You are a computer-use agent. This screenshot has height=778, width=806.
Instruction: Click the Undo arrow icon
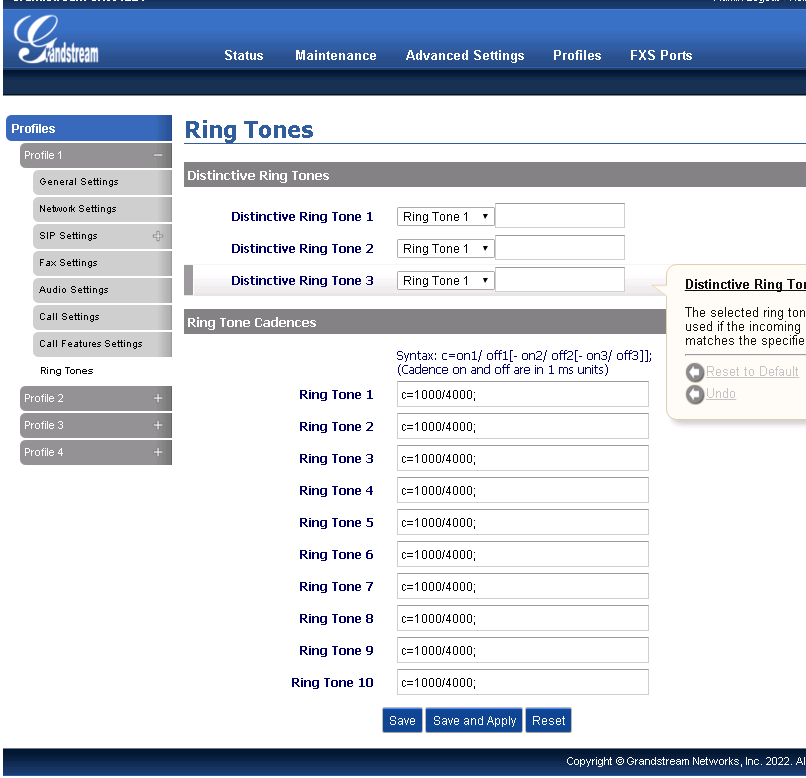[x=694, y=394]
